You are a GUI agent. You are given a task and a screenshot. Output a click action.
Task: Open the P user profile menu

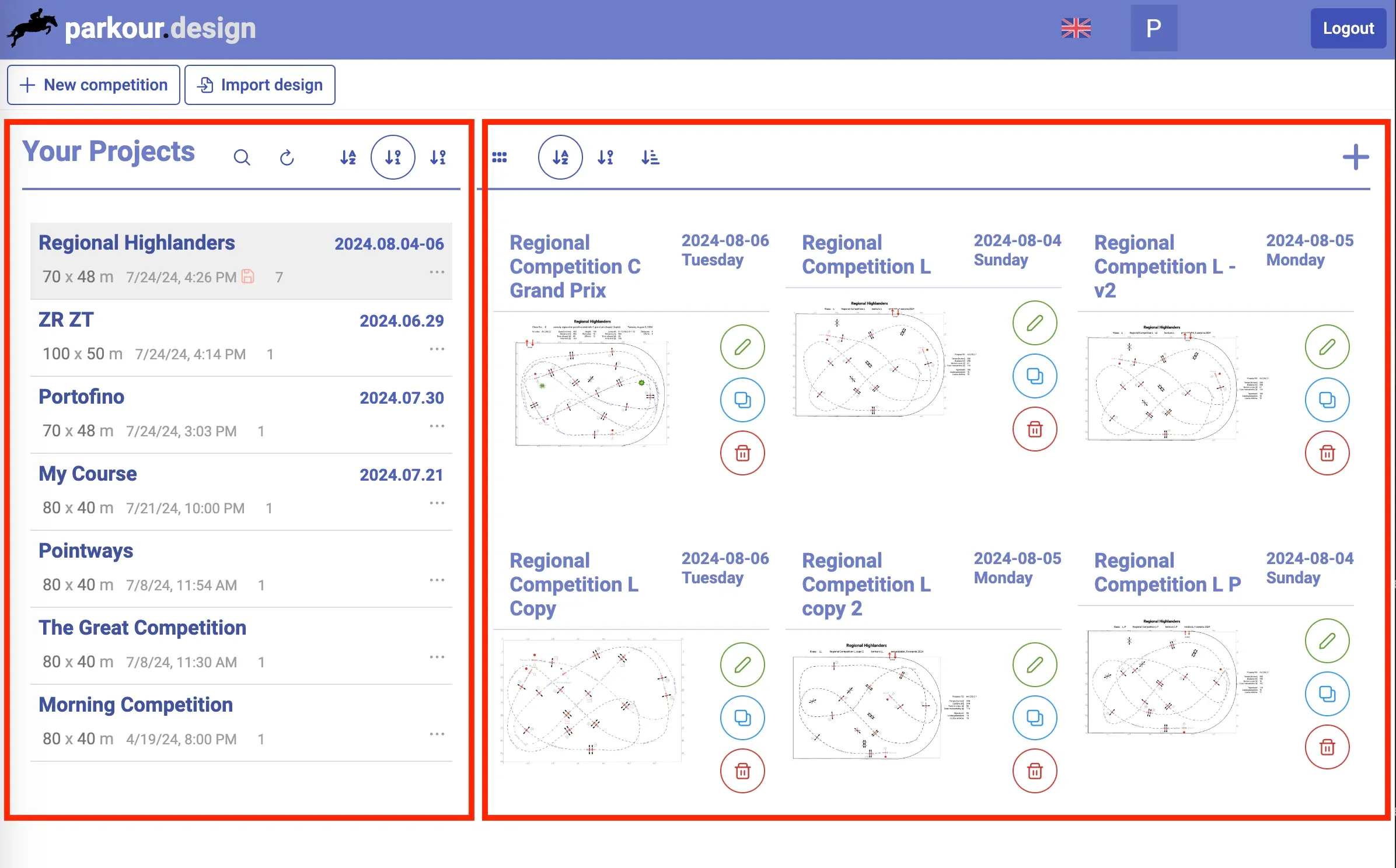tap(1153, 28)
